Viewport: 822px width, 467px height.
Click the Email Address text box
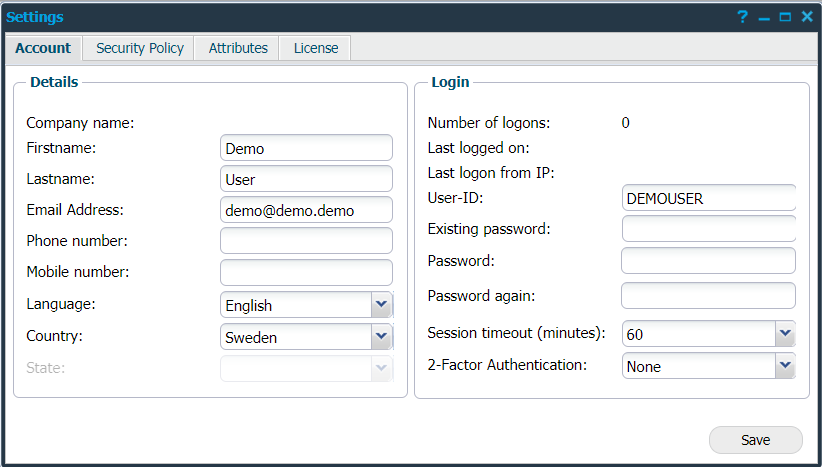[306, 210]
